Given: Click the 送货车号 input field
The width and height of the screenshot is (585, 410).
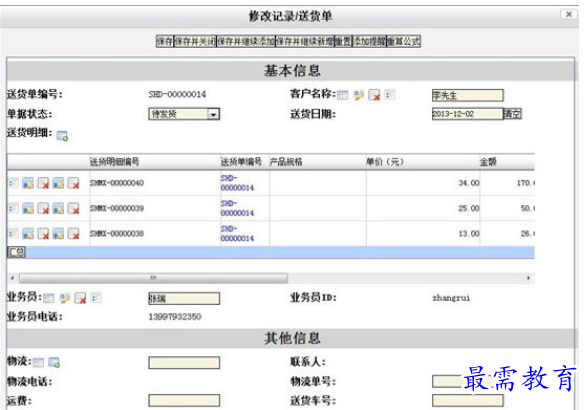Looking at the screenshot, I should (468, 401).
